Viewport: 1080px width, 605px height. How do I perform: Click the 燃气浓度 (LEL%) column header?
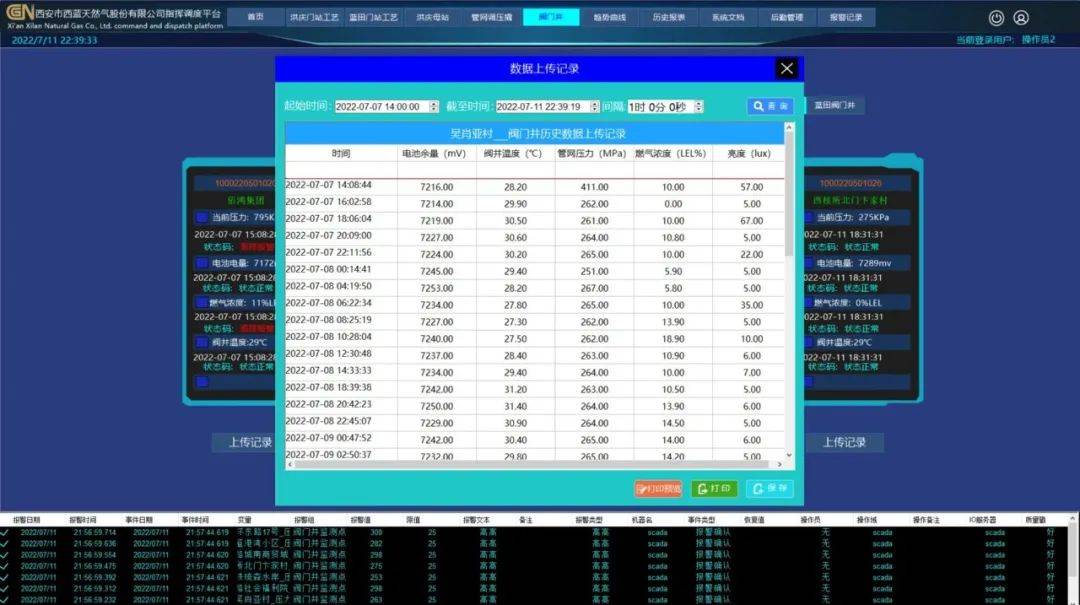(x=671, y=154)
